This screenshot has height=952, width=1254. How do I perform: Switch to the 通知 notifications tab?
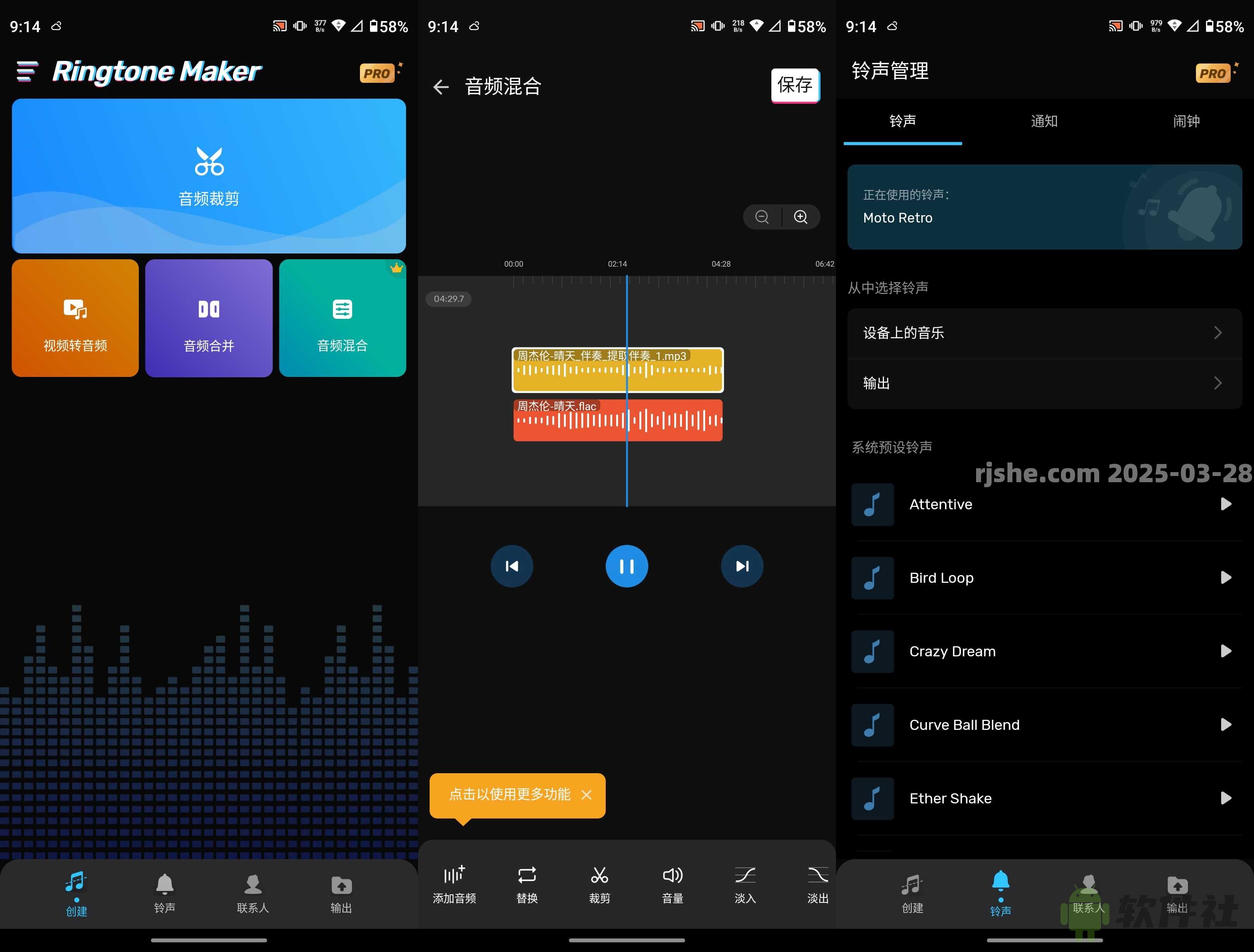click(1044, 122)
